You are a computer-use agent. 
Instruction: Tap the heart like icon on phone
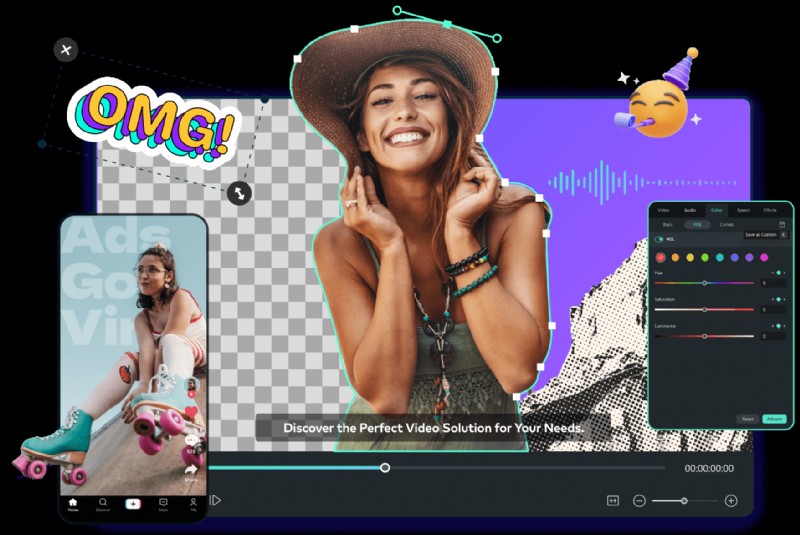[x=191, y=411]
